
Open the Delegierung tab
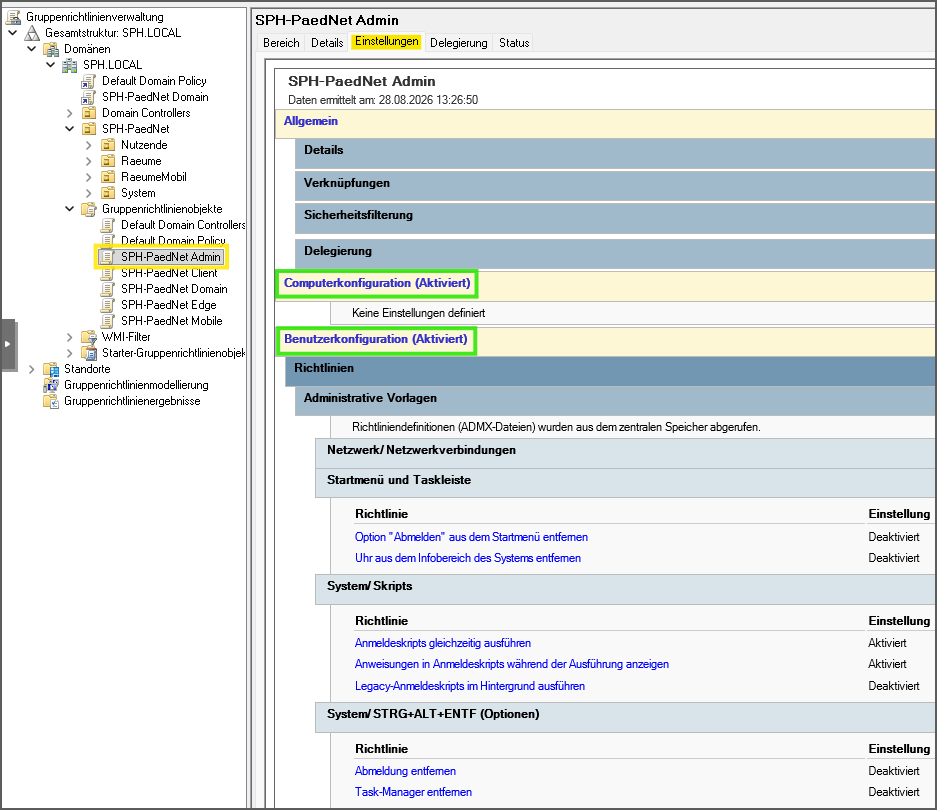pos(458,43)
